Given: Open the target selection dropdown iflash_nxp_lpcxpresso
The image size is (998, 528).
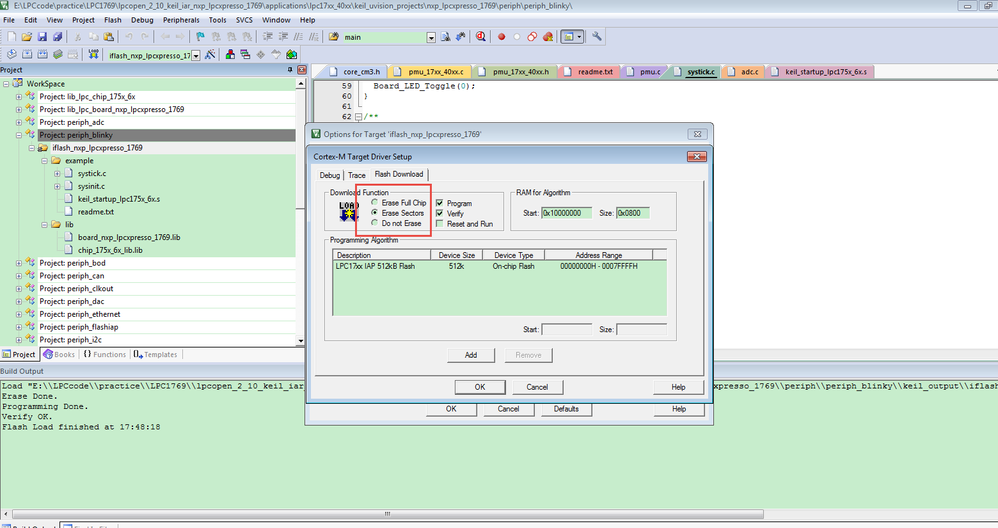Looking at the screenshot, I should click(196, 55).
